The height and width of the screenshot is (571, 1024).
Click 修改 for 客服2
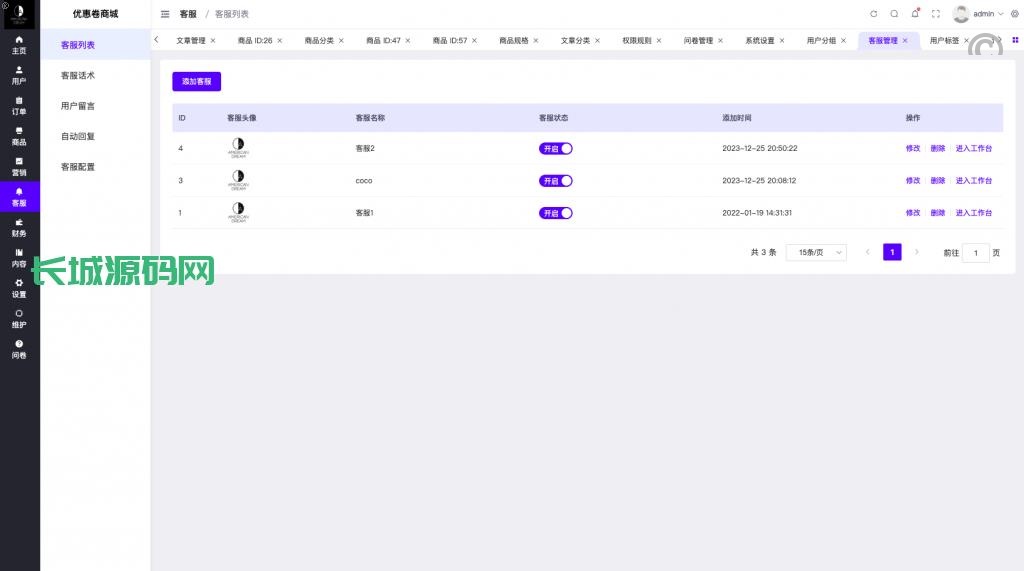(x=913, y=148)
